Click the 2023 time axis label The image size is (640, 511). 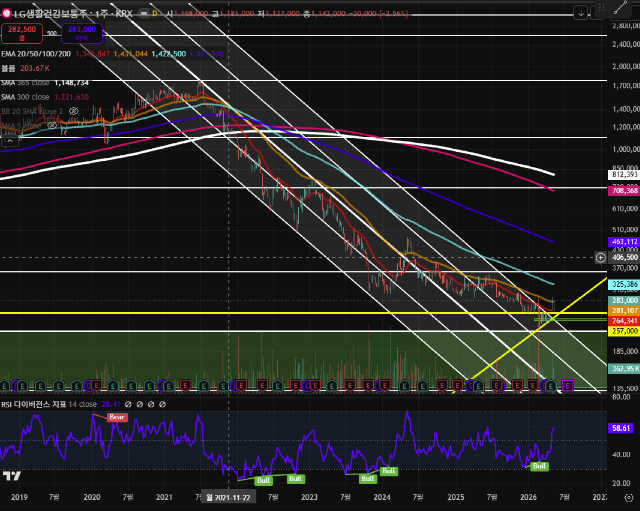309,497
